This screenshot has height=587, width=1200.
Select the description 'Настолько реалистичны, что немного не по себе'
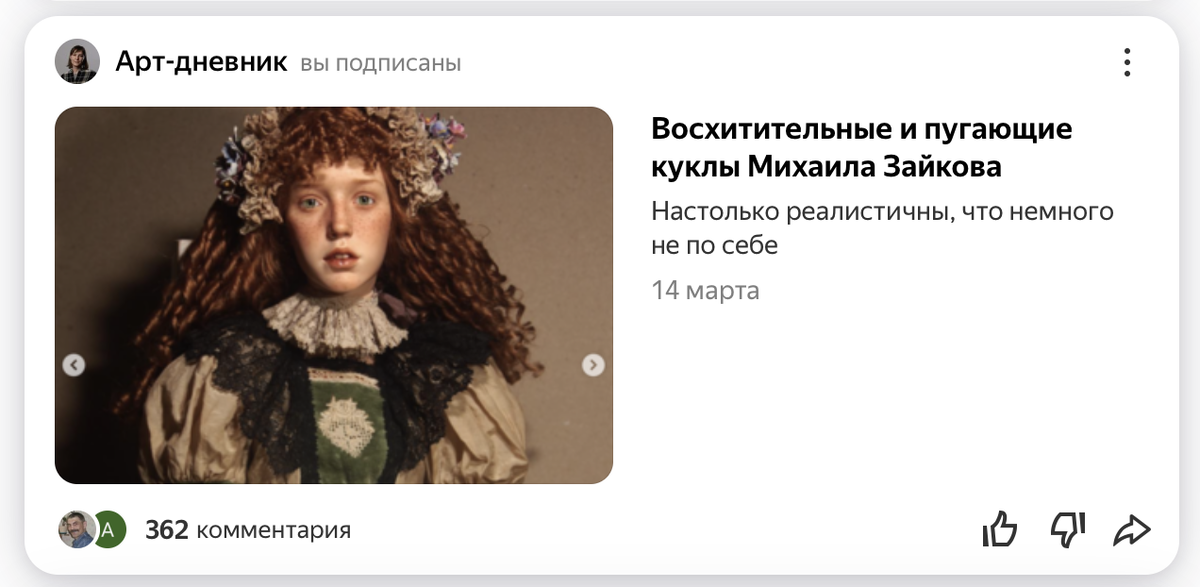(x=882, y=228)
